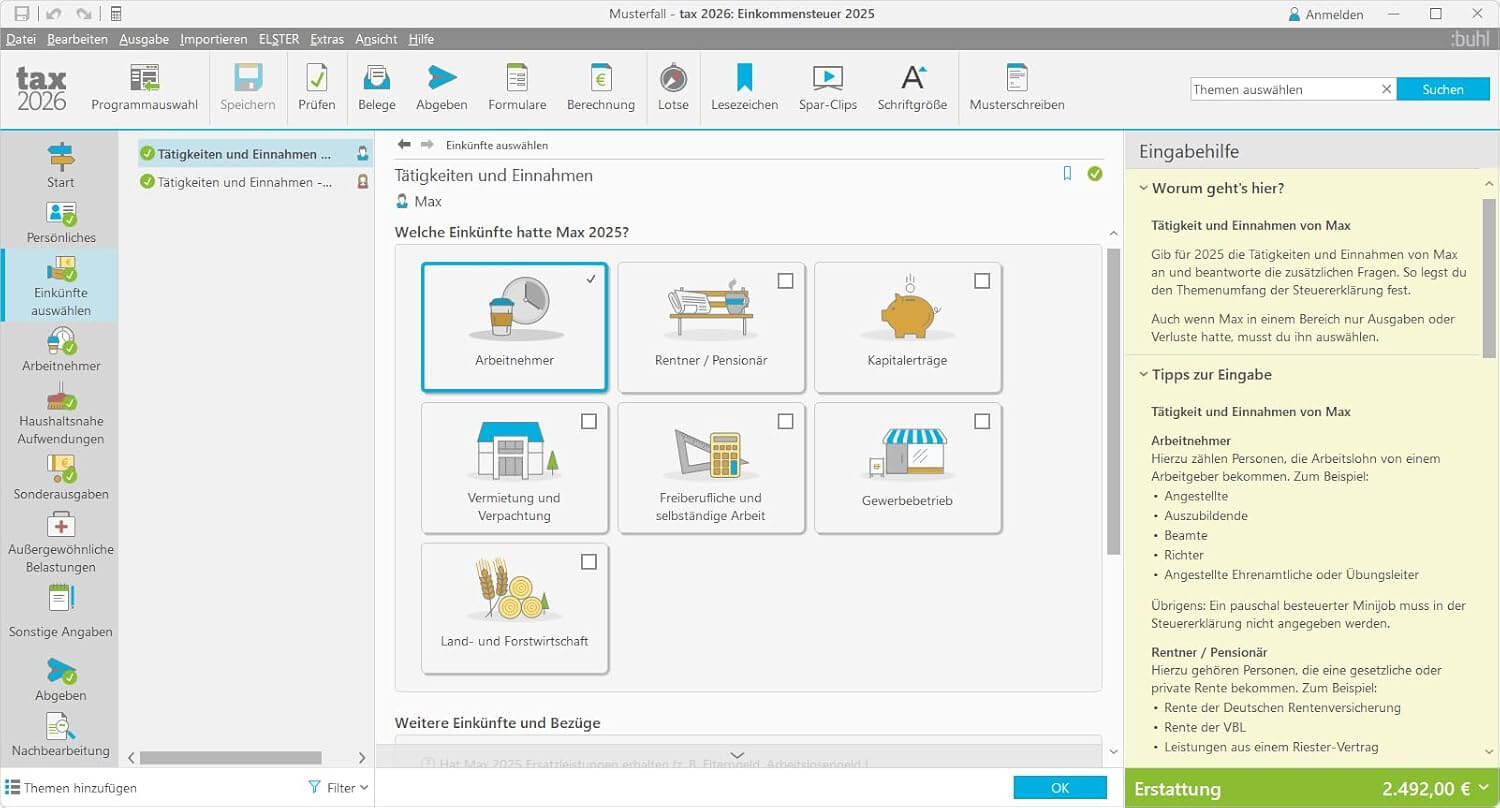Click the Schriftgröße font size icon

[912, 87]
